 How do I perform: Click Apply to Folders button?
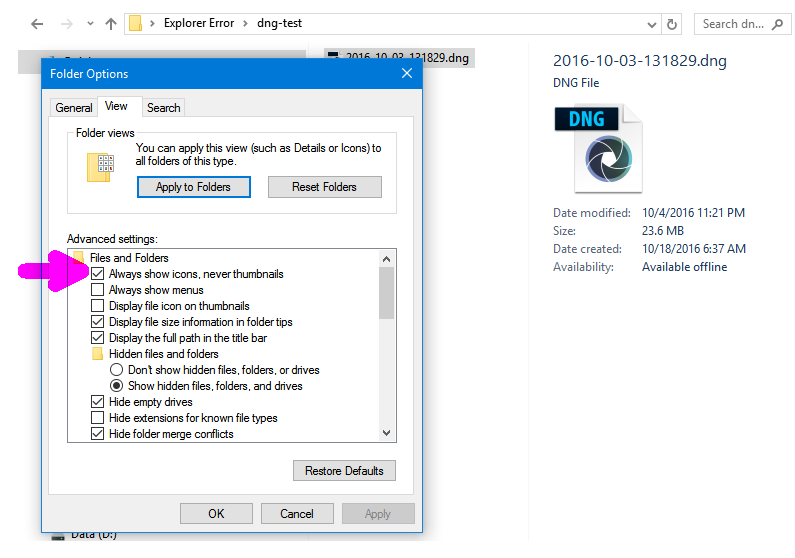pos(194,187)
